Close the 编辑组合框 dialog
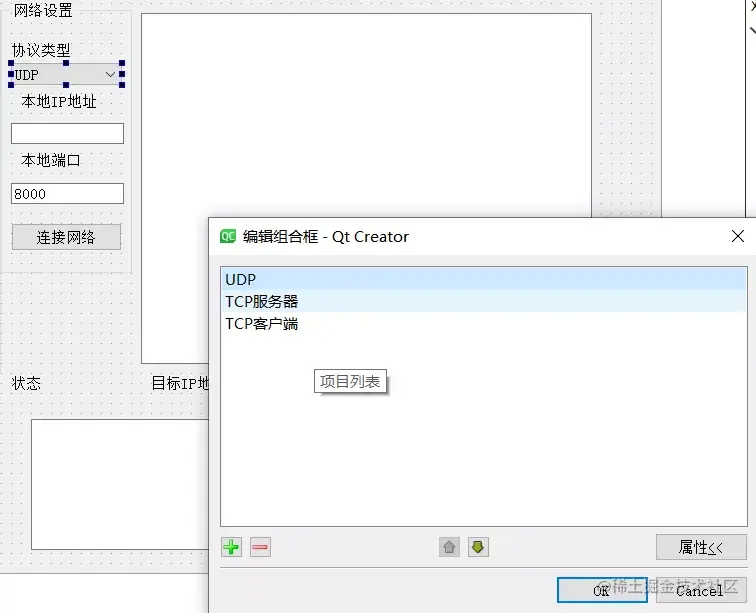Image resolution: width=756 pixels, height=613 pixels. pyautogui.click(x=738, y=236)
